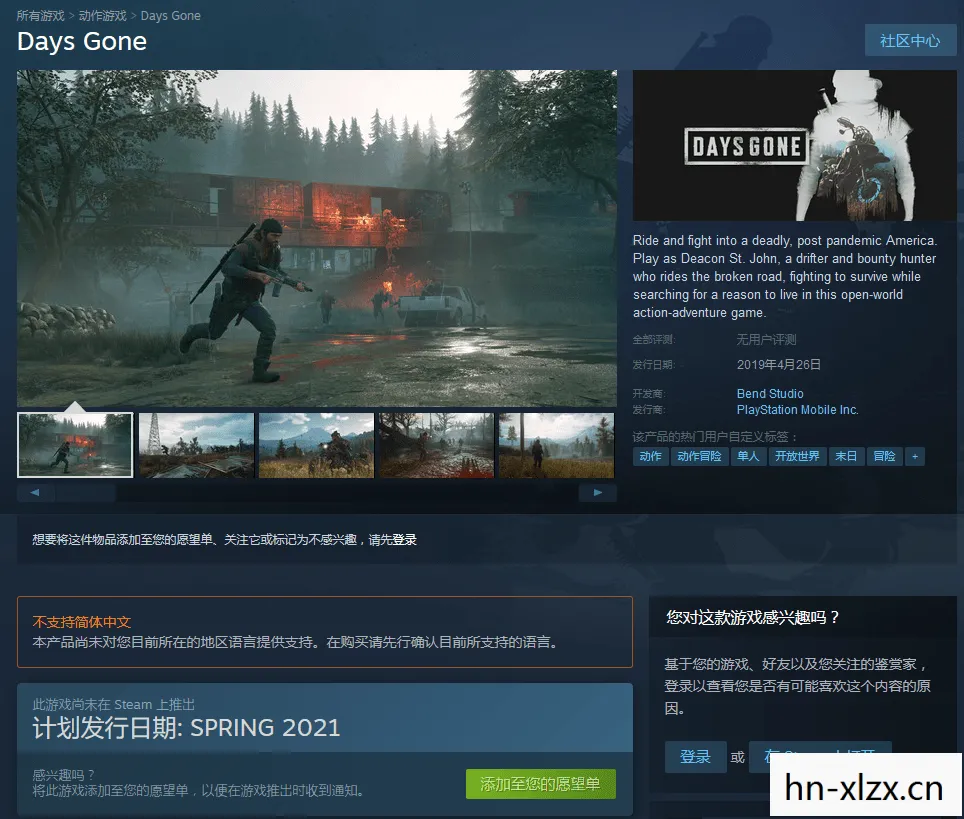This screenshot has width=964, height=819.
Task: Click the 不支持简体中文 warning heading
Action: pos(82,622)
